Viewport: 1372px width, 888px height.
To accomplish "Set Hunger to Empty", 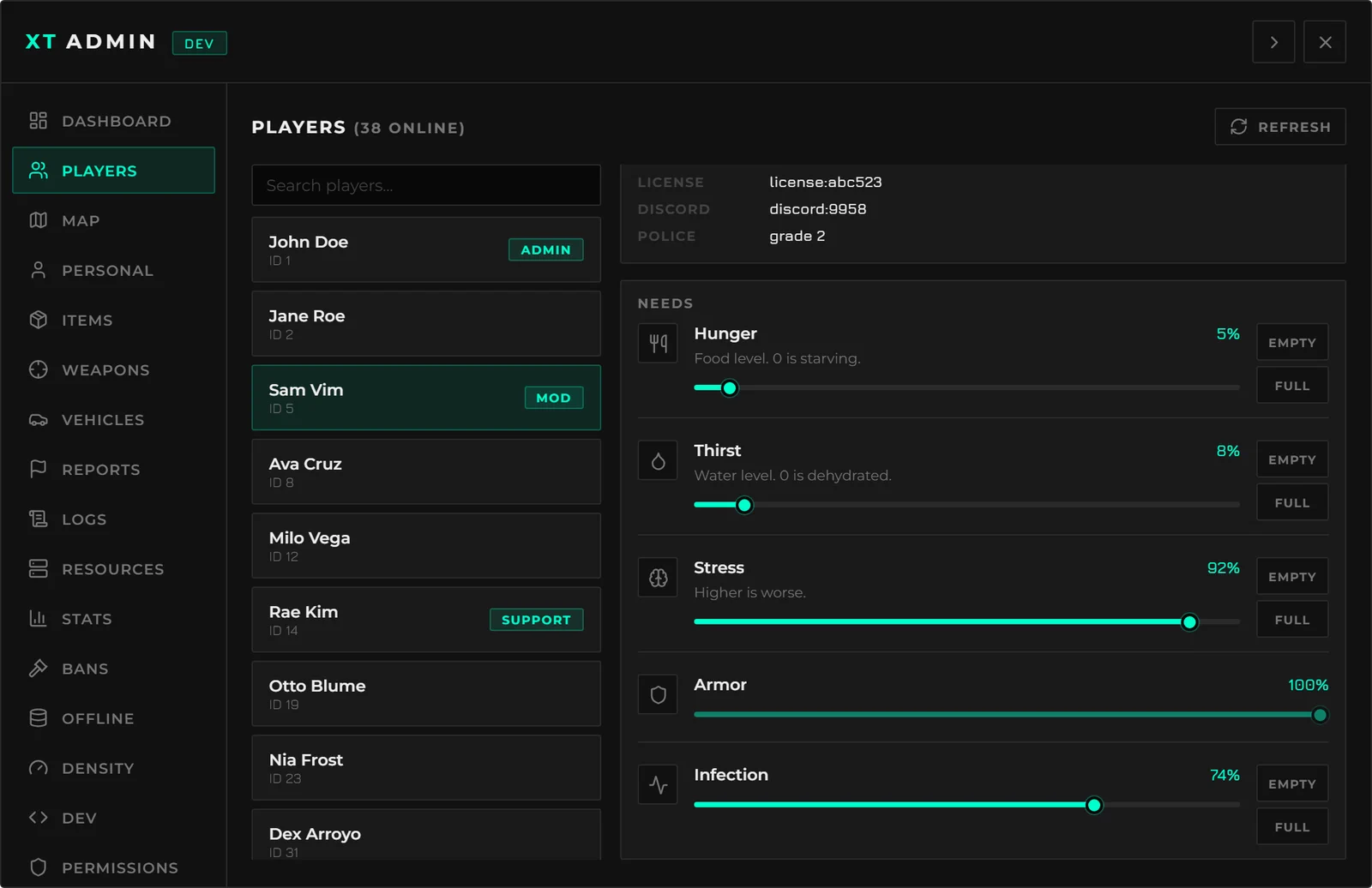I will tap(1292, 342).
